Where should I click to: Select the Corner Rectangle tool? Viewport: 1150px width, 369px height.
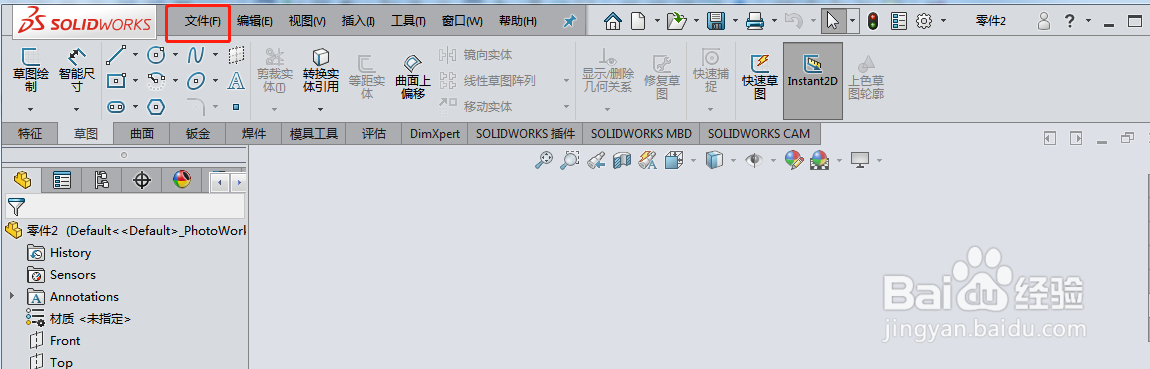tap(117, 80)
